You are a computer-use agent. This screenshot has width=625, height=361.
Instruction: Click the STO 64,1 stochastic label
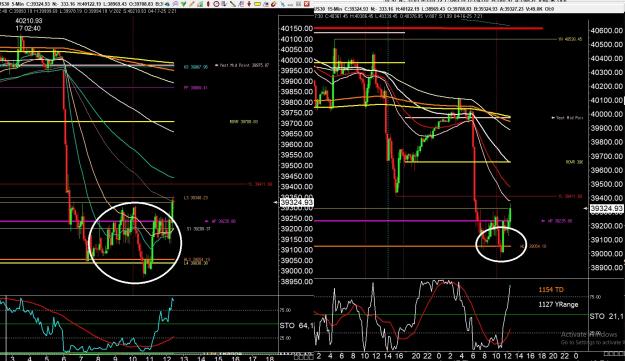pos(296,326)
